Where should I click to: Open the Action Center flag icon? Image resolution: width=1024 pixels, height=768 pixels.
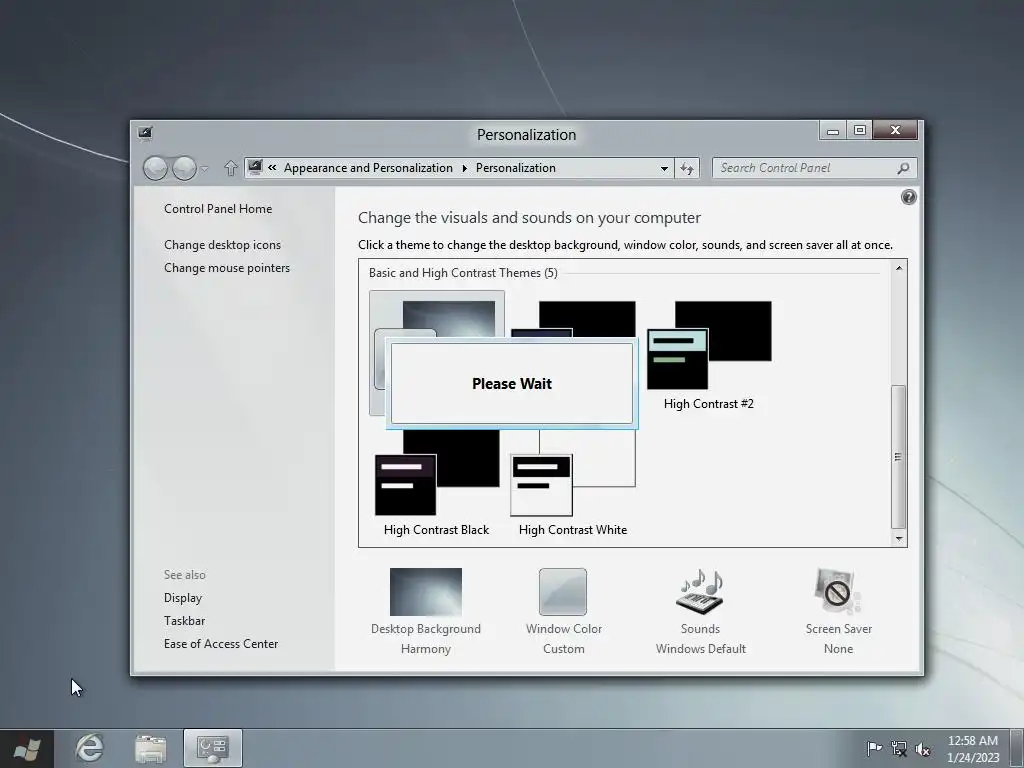pos(874,748)
